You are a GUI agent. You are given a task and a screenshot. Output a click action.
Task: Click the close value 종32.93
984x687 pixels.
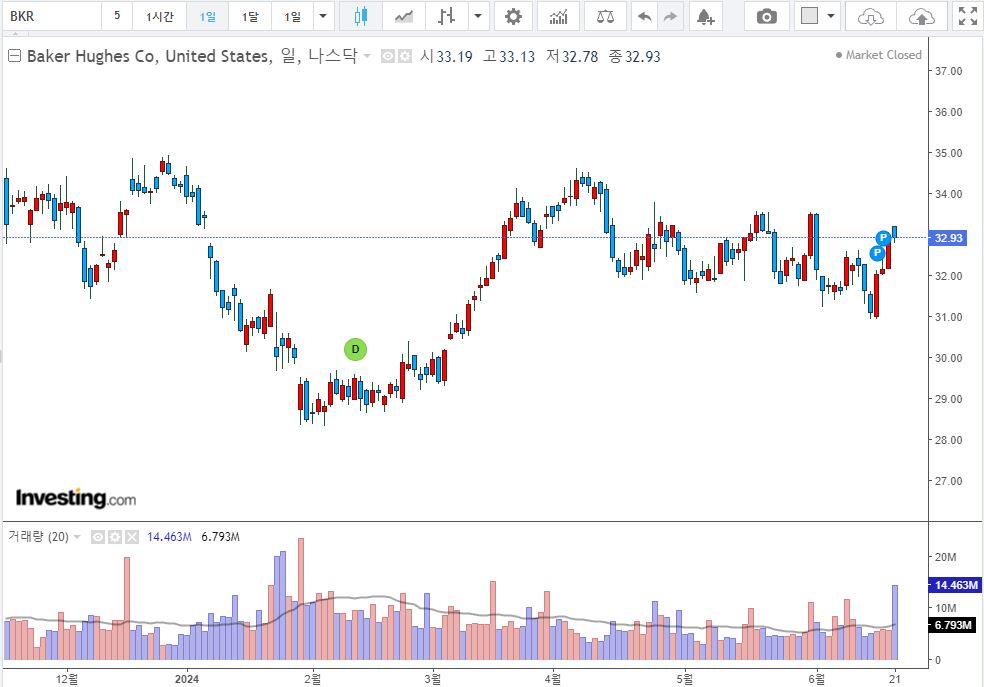click(x=634, y=56)
